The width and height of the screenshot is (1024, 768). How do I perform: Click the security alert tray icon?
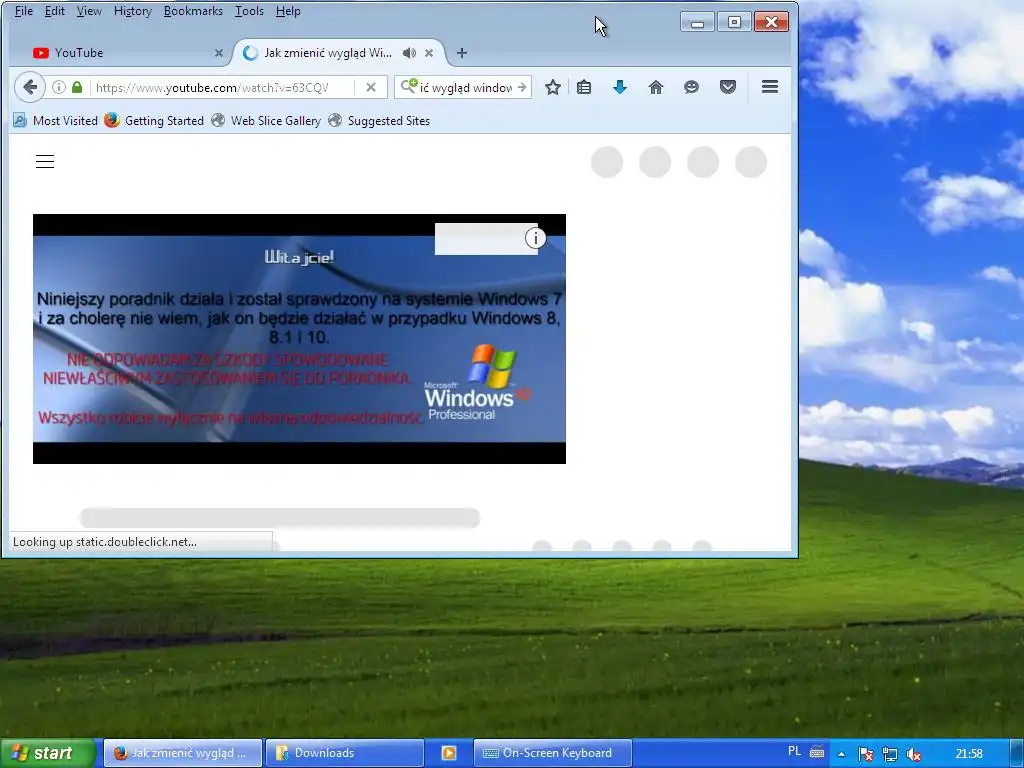(865, 754)
